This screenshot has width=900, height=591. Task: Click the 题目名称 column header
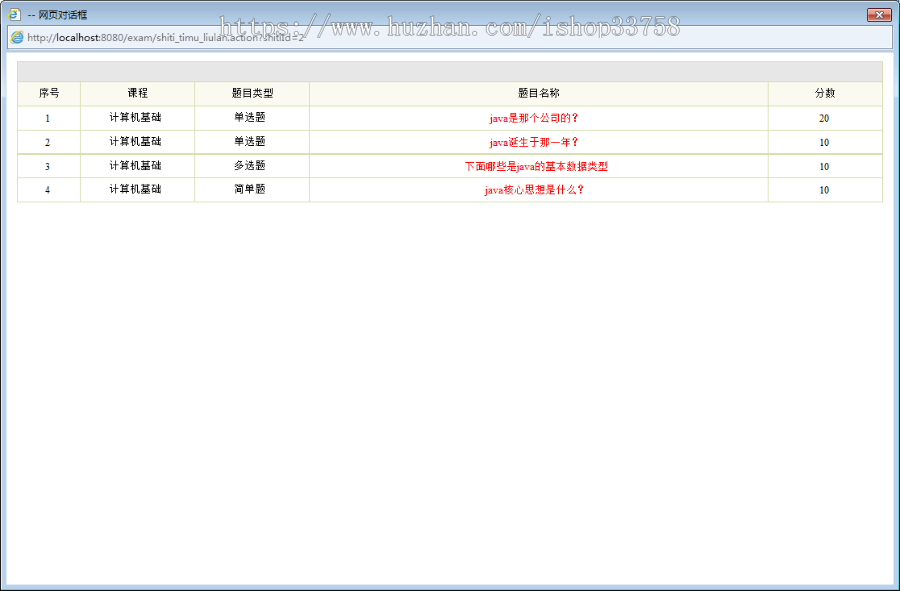(538, 92)
